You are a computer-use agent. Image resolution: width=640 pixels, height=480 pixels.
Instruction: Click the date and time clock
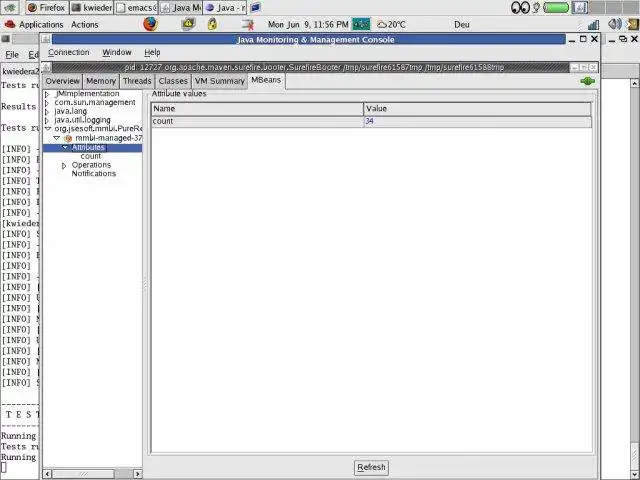coord(308,24)
